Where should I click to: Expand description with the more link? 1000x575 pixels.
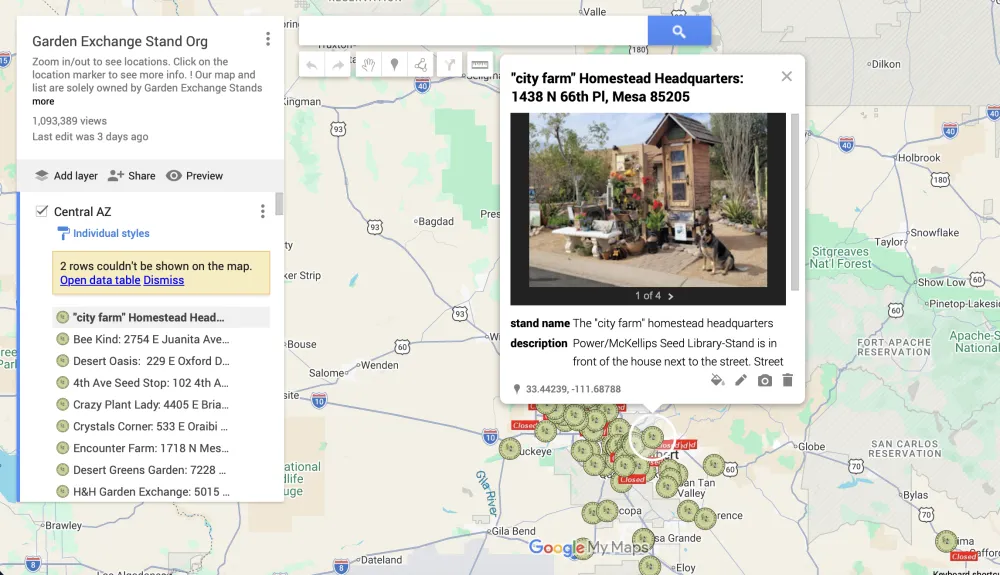pos(43,101)
